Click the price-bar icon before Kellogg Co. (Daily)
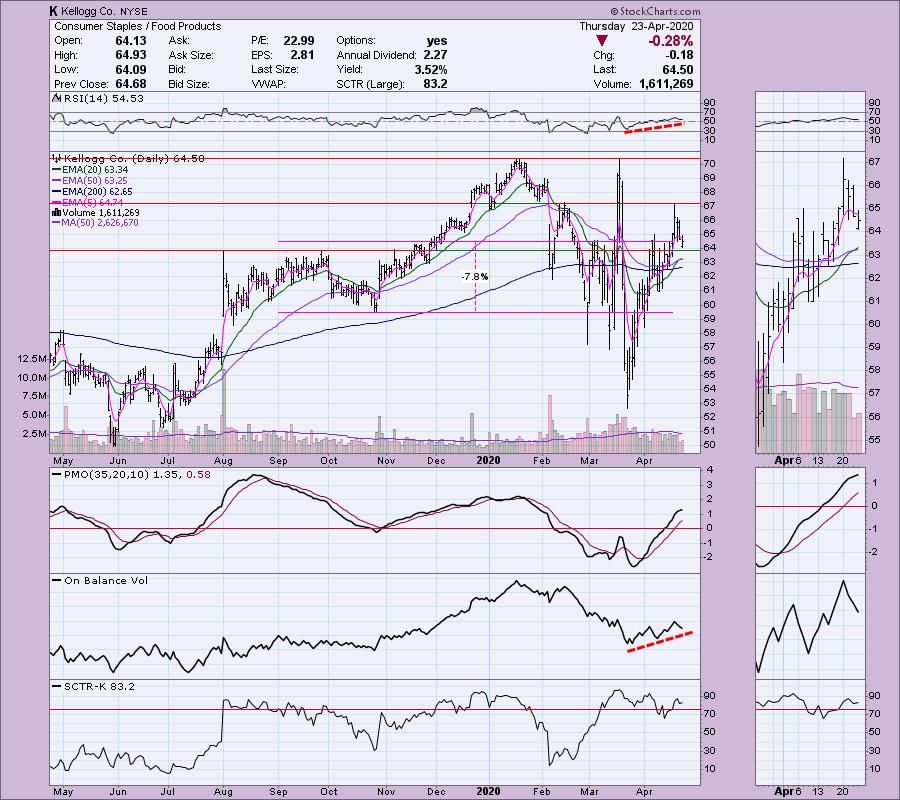This screenshot has width=900, height=800. click(57, 158)
